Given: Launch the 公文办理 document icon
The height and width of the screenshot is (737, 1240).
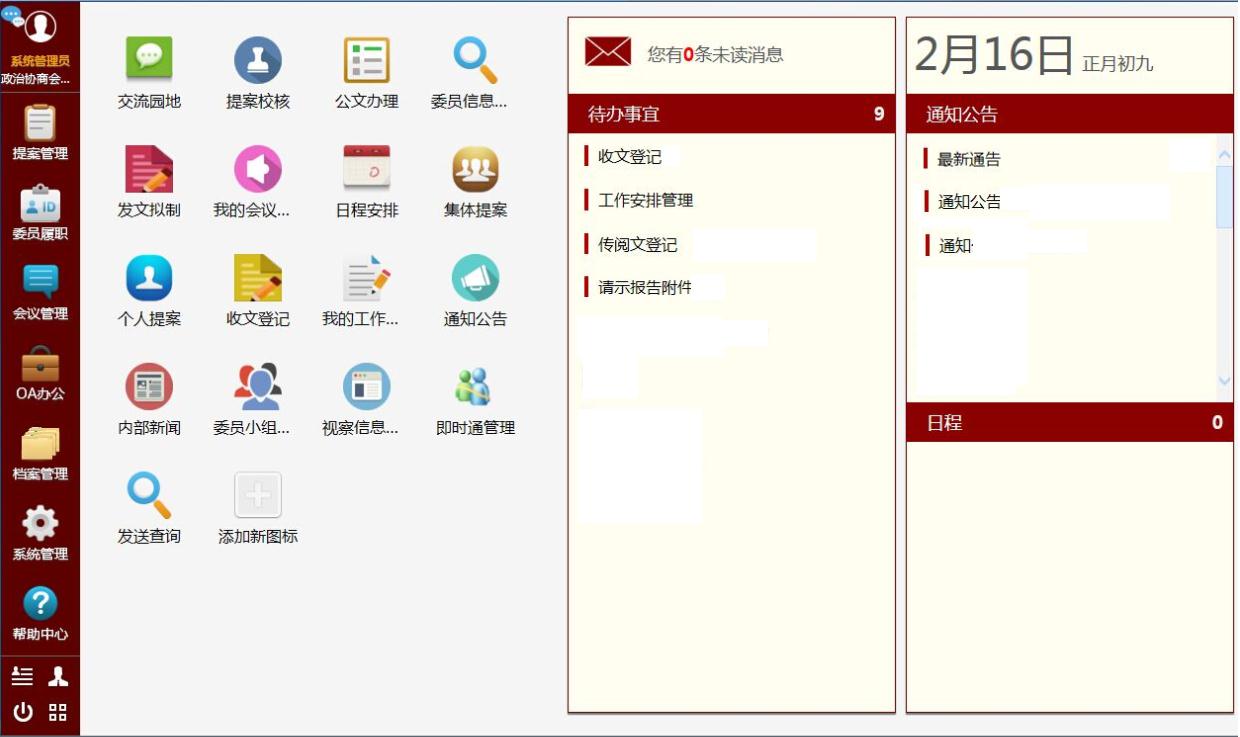Looking at the screenshot, I should click(x=367, y=60).
